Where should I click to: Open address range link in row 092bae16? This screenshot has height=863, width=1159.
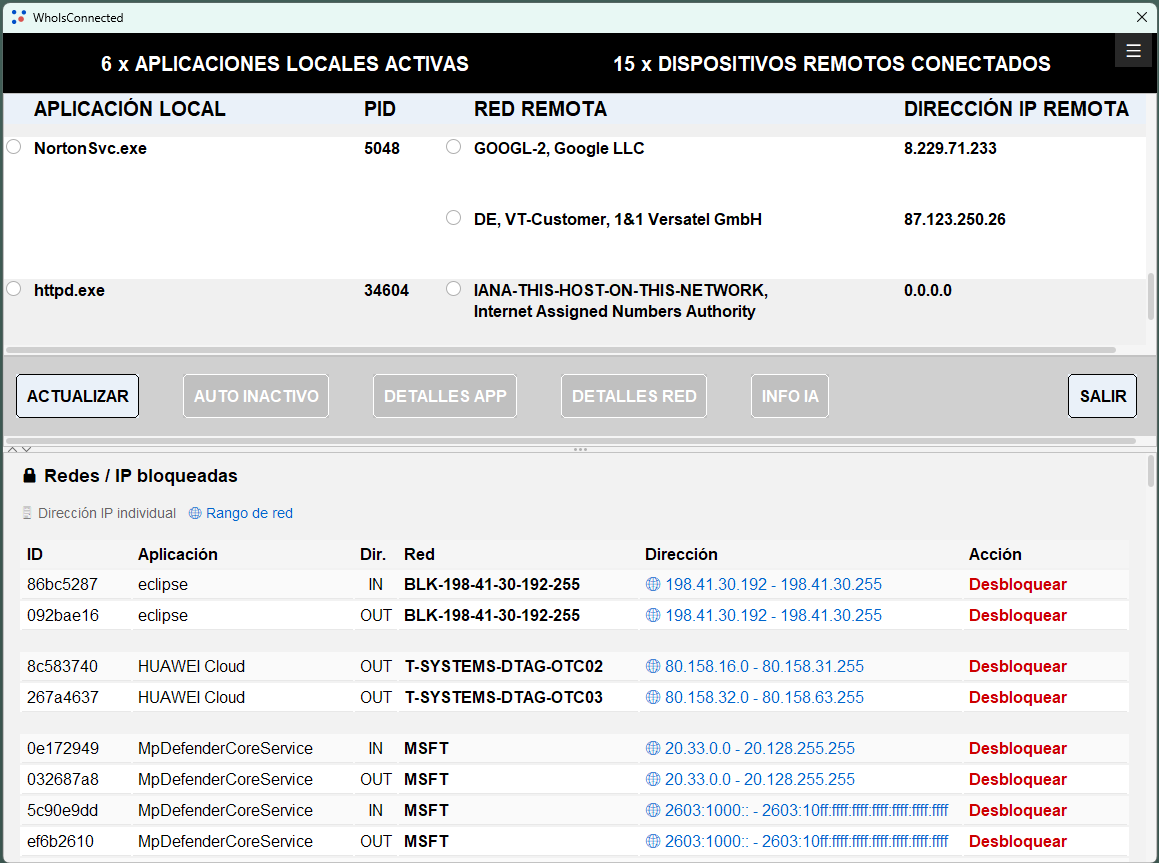coord(773,615)
